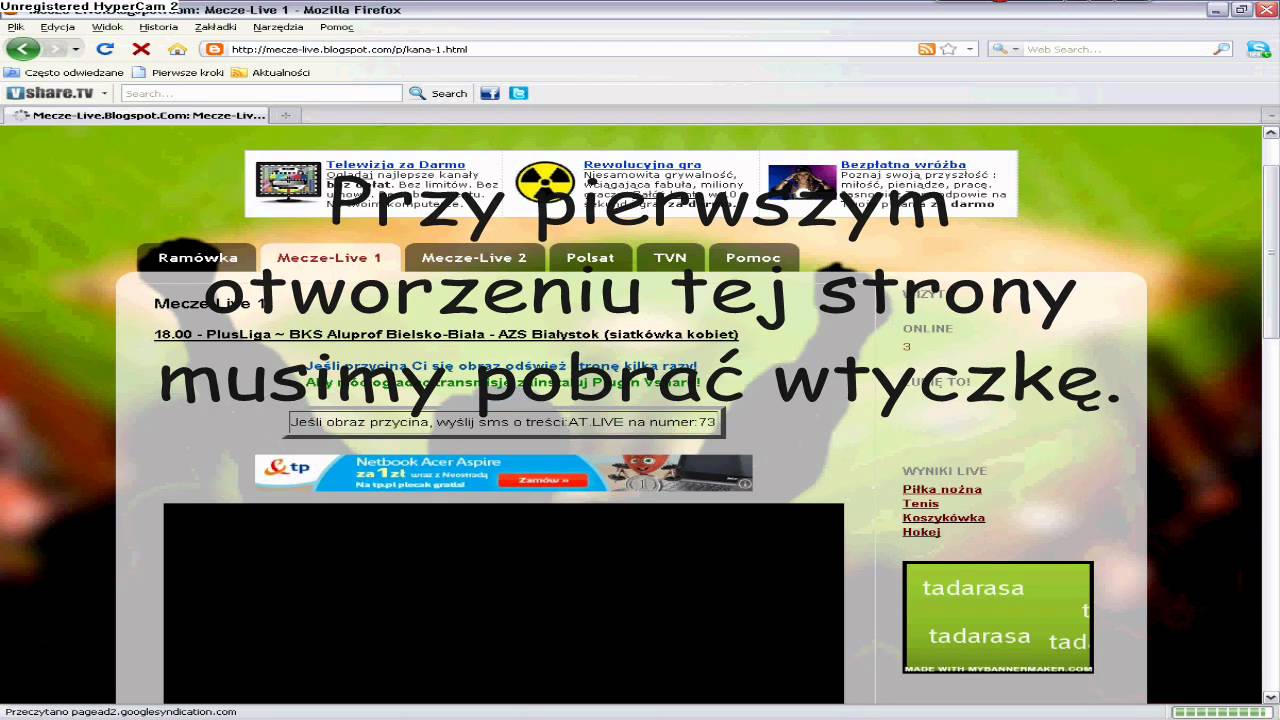1280x720 pixels.
Task: Click the vshare toolbar search field
Action: [261, 93]
